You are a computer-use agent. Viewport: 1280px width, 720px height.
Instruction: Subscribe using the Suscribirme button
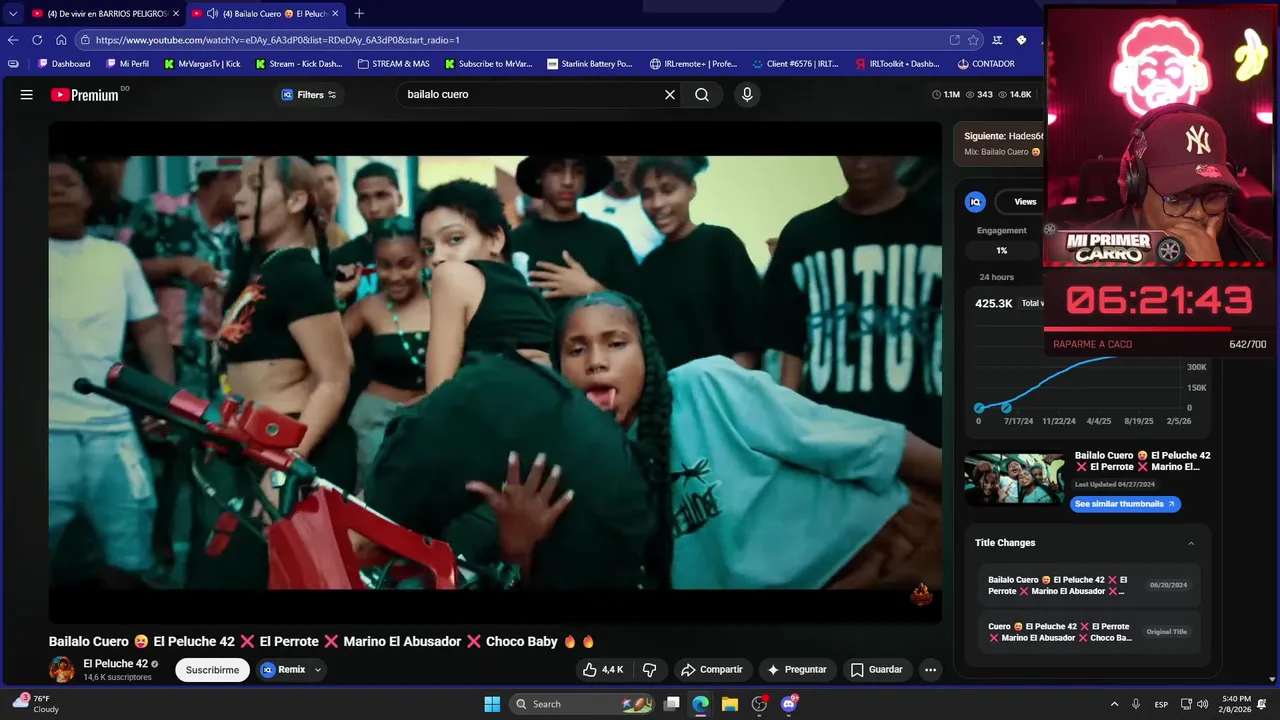pyautogui.click(x=212, y=670)
